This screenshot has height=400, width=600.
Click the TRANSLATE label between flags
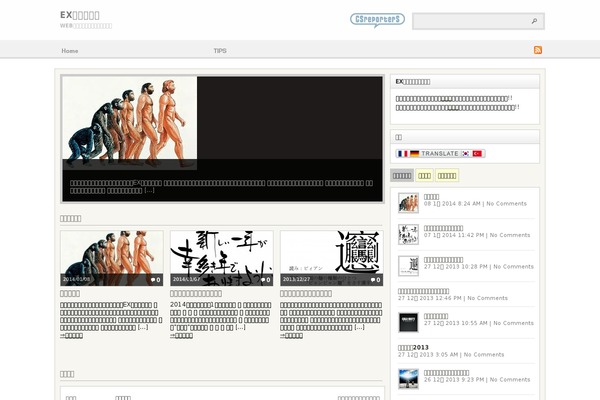[x=440, y=153]
